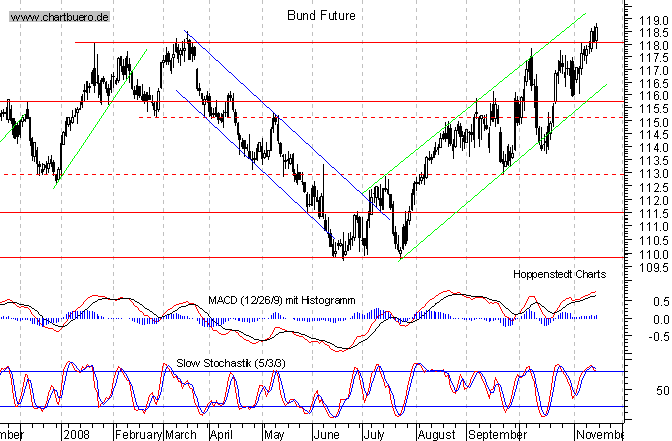Click the 118.0 price axis value

click(654, 46)
